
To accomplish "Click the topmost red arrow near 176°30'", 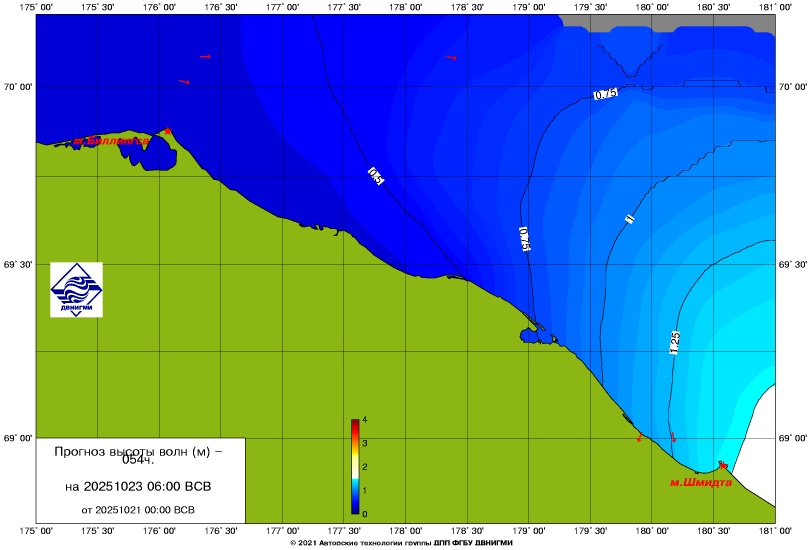I will [x=205, y=57].
